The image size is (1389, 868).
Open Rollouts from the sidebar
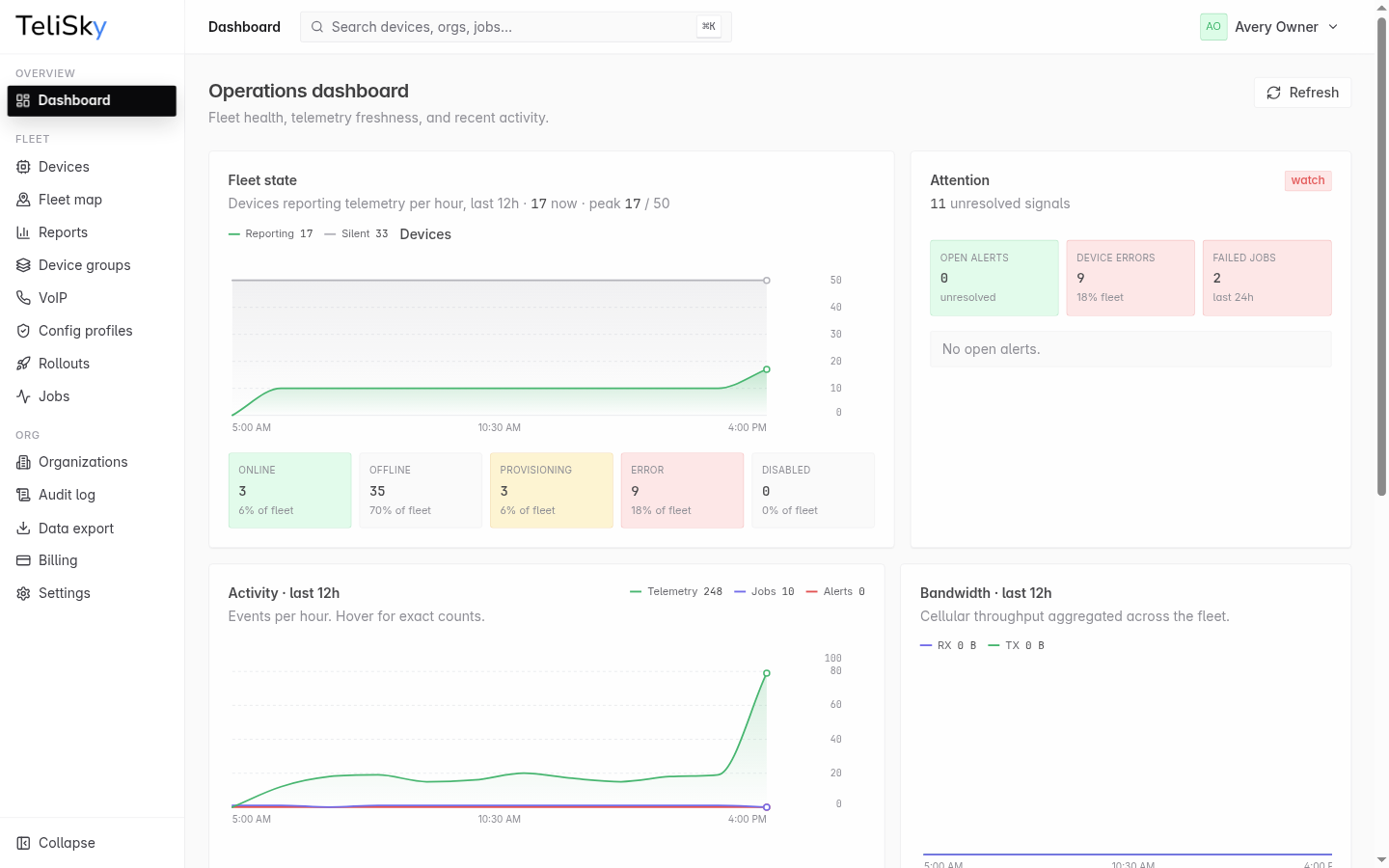click(92, 364)
